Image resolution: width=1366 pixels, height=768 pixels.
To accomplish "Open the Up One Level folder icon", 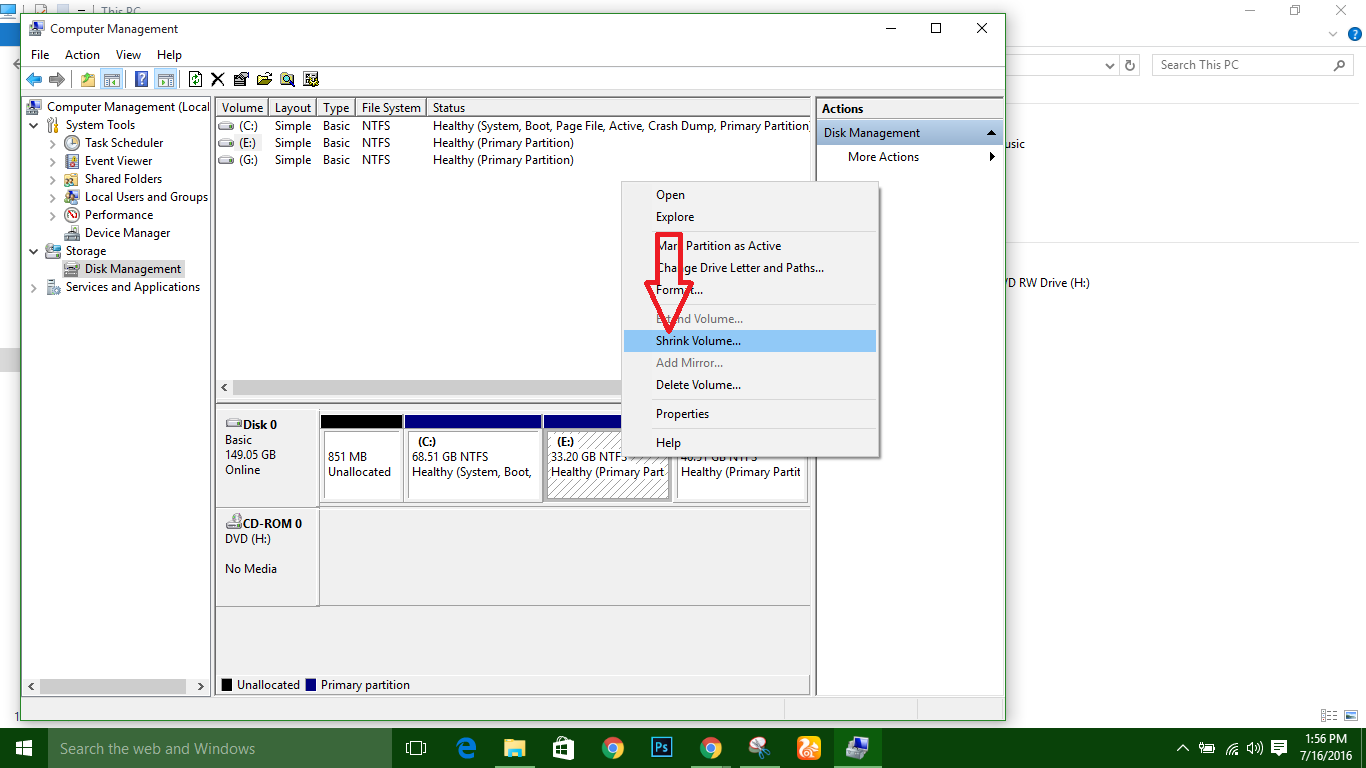I will coord(88,79).
